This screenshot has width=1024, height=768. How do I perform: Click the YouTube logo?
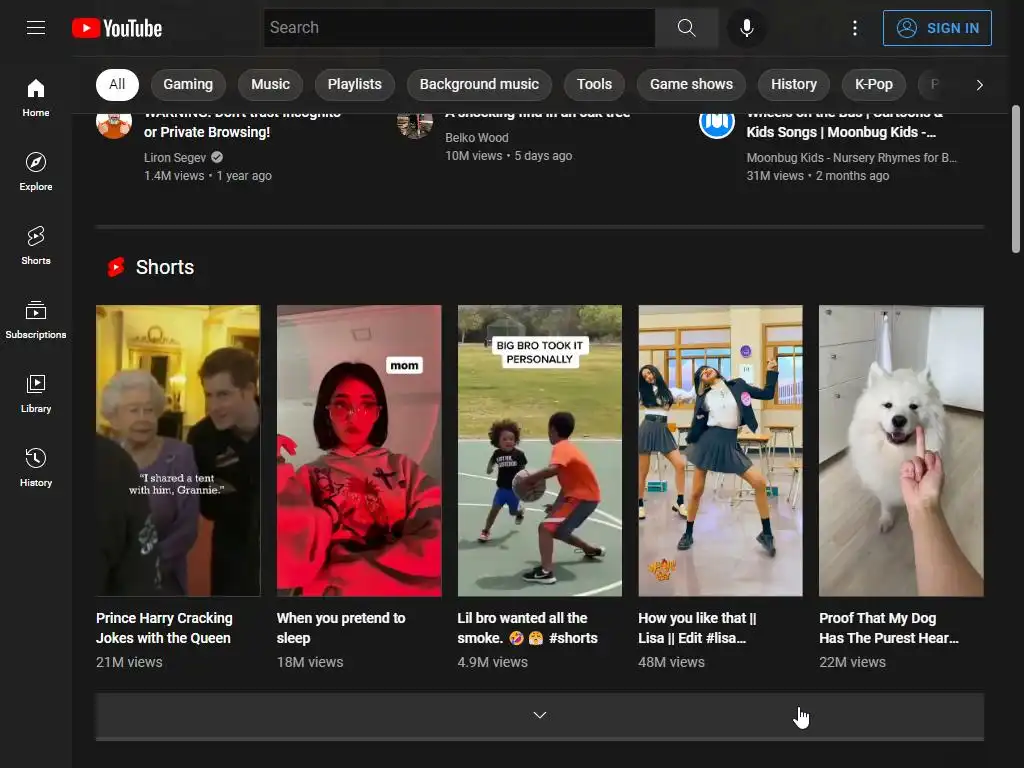(117, 28)
